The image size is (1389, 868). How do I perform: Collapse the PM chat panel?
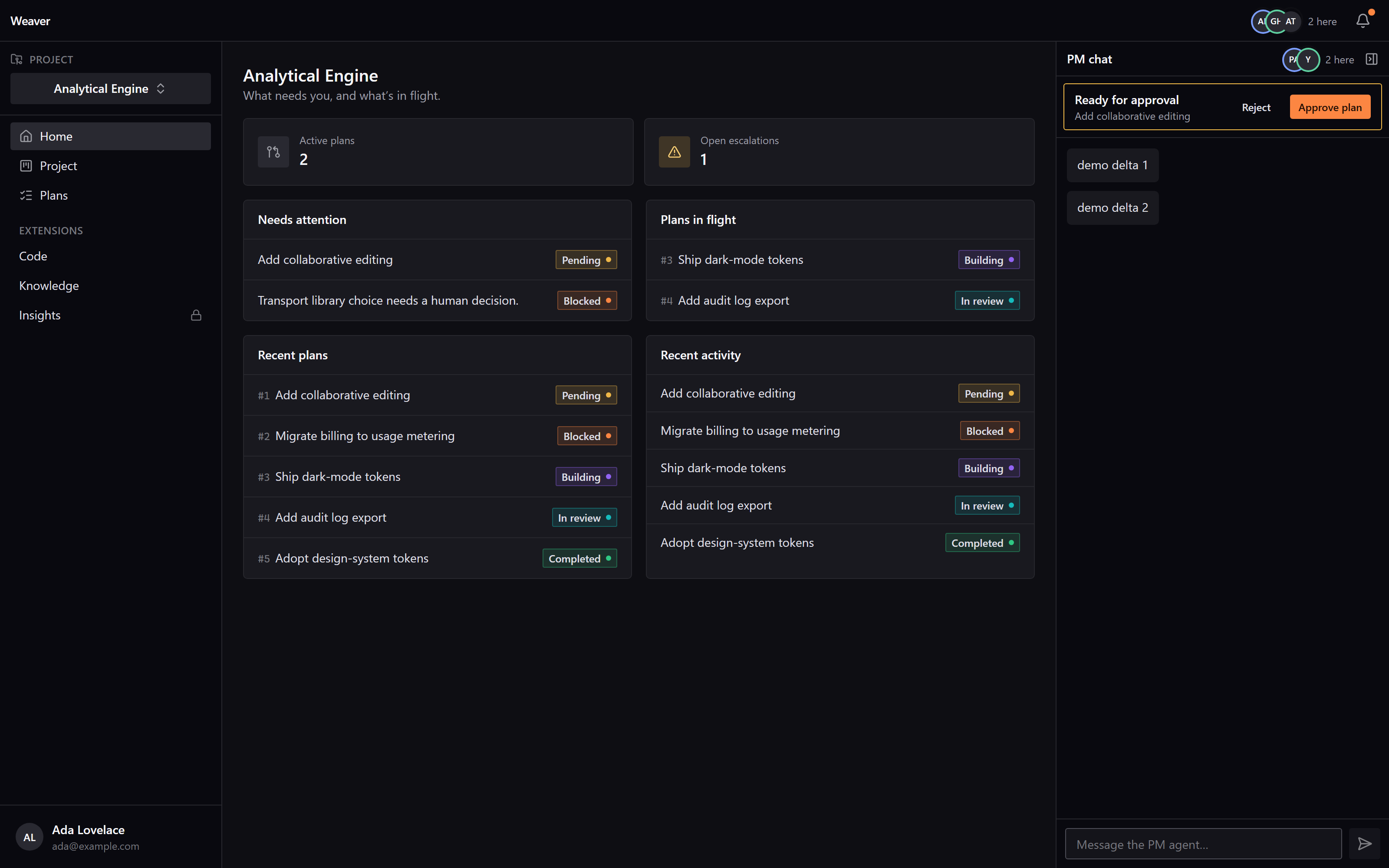[x=1371, y=59]
